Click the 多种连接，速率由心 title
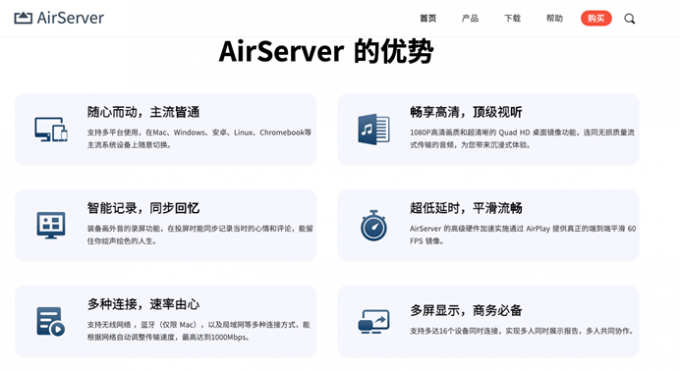This screenshot has width=680, height=371. pos(144,304)
